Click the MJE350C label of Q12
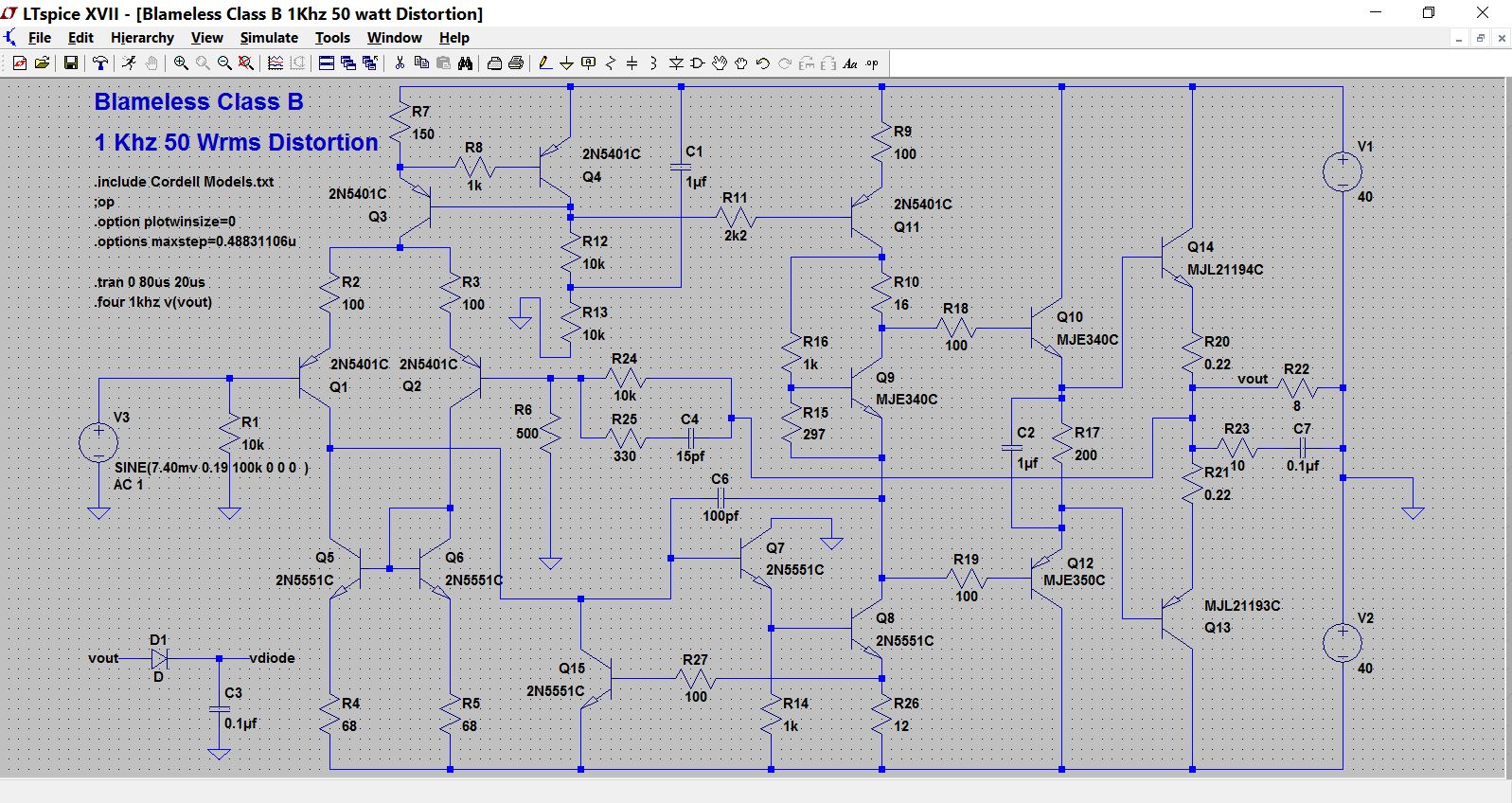This screenshot has height=803, width=1512. tap(1074, 580)
